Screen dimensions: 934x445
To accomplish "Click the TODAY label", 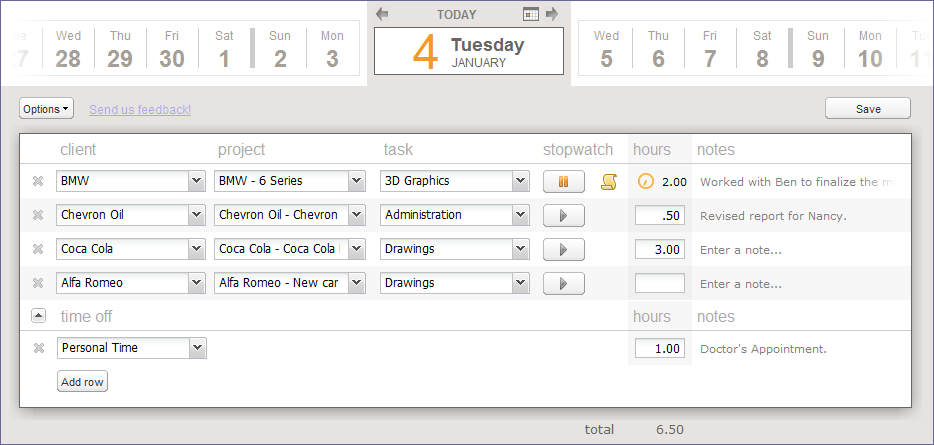I will pyautogui.click(x=457, y=14).
